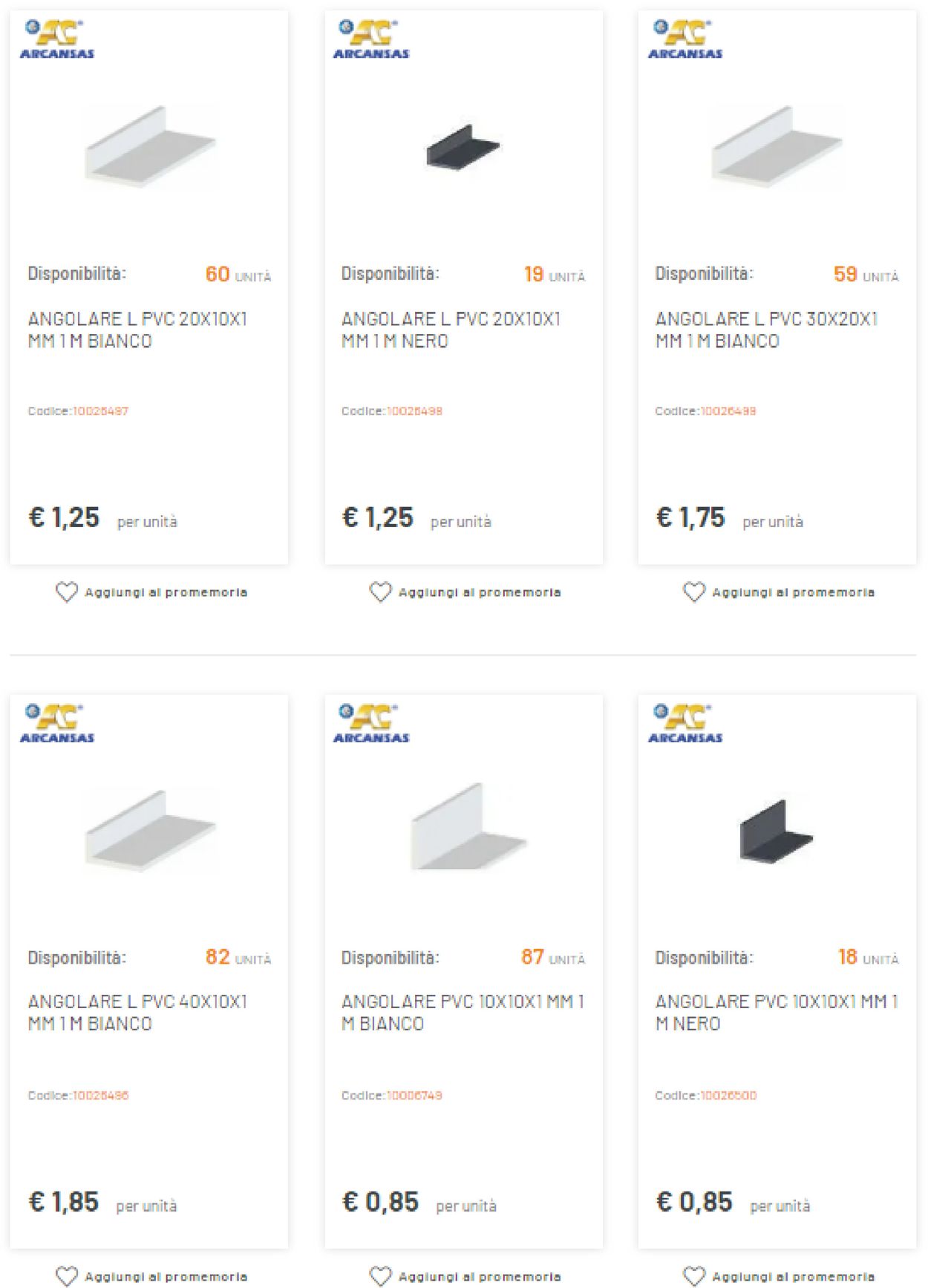Click heart icon under 20X10X1 BIANCO product
The image size is (928, 1288).
pyautogui.click(x=67, y=592)
